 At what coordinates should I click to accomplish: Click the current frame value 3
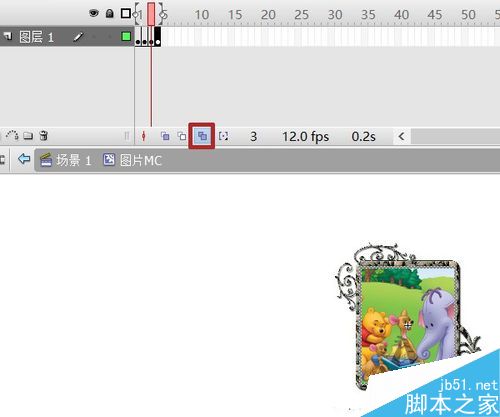[x=254, y=136]
